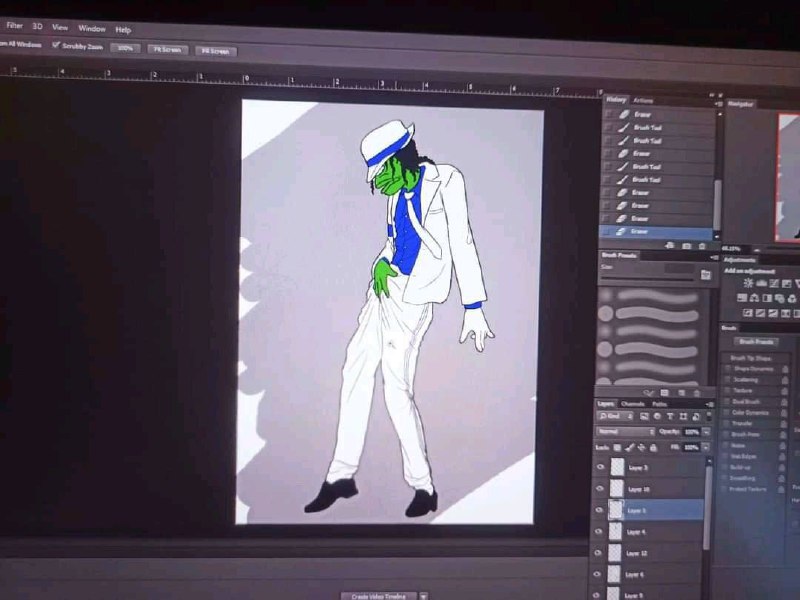This screenshot has height=600, width=800.
Task: Switch to the Channels tab
Action: tap(632, 404)
